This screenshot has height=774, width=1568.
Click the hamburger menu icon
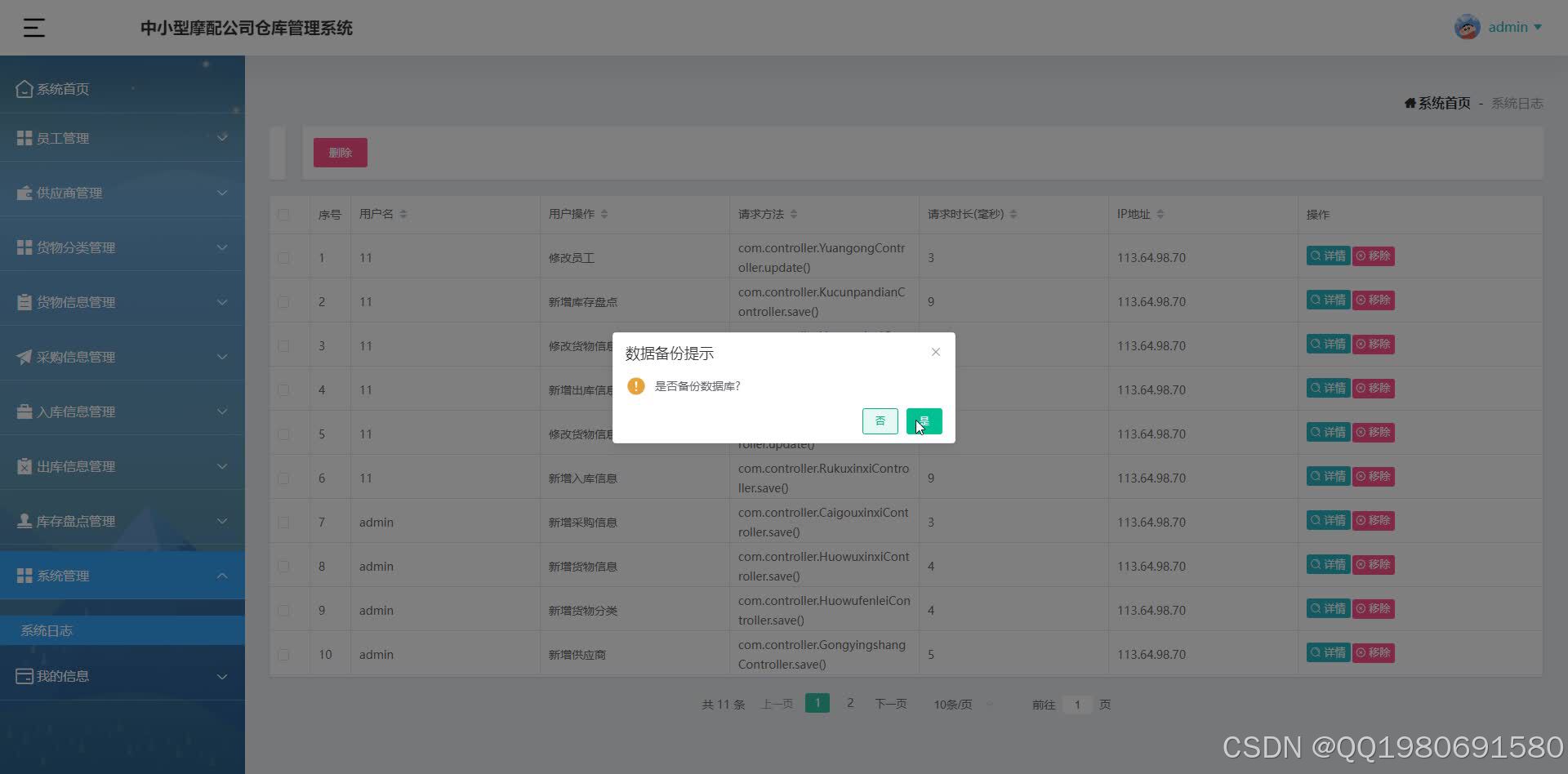(x=33, y=27)
